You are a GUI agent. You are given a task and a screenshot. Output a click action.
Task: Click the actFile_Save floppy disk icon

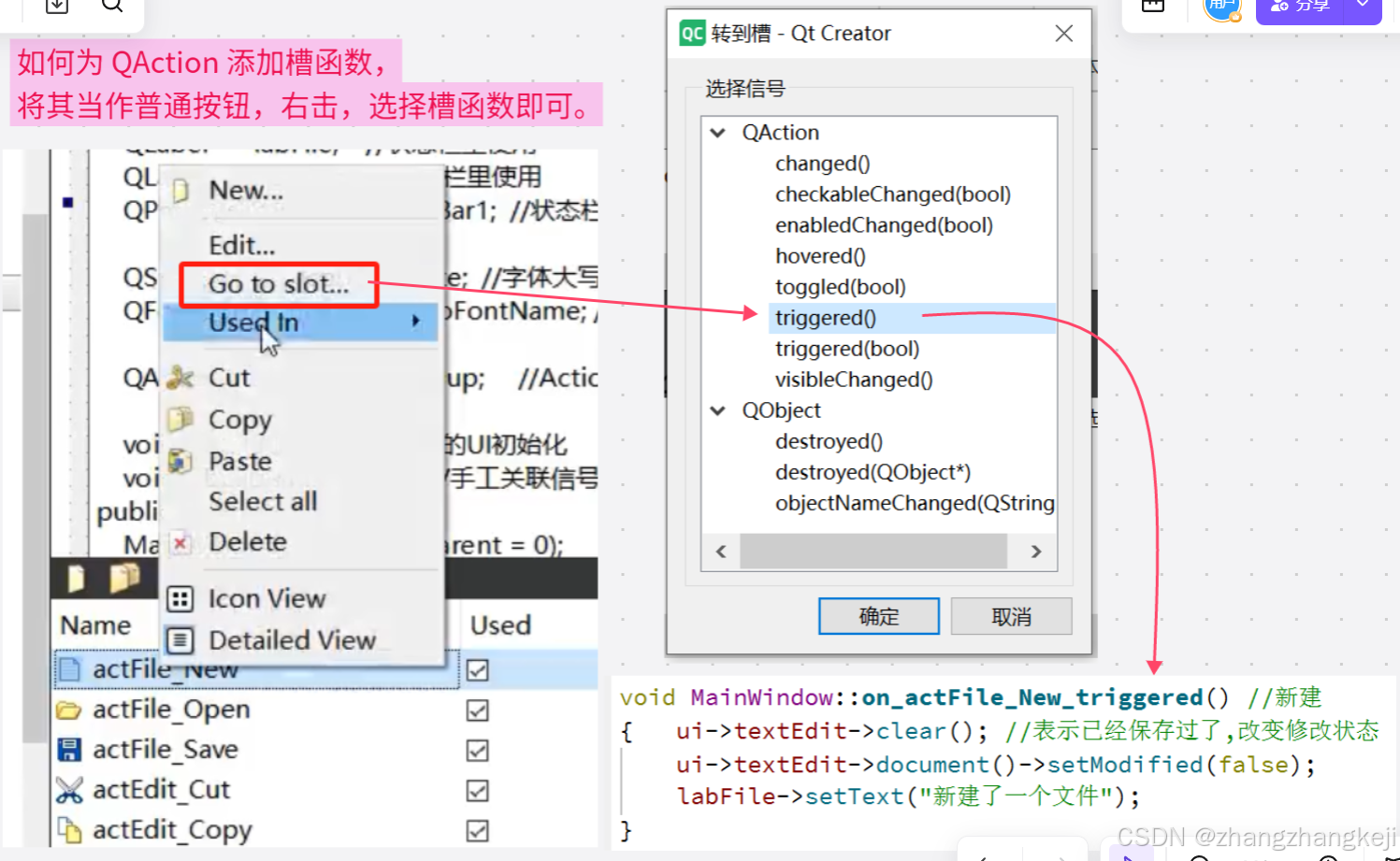[x=69, y=750]
